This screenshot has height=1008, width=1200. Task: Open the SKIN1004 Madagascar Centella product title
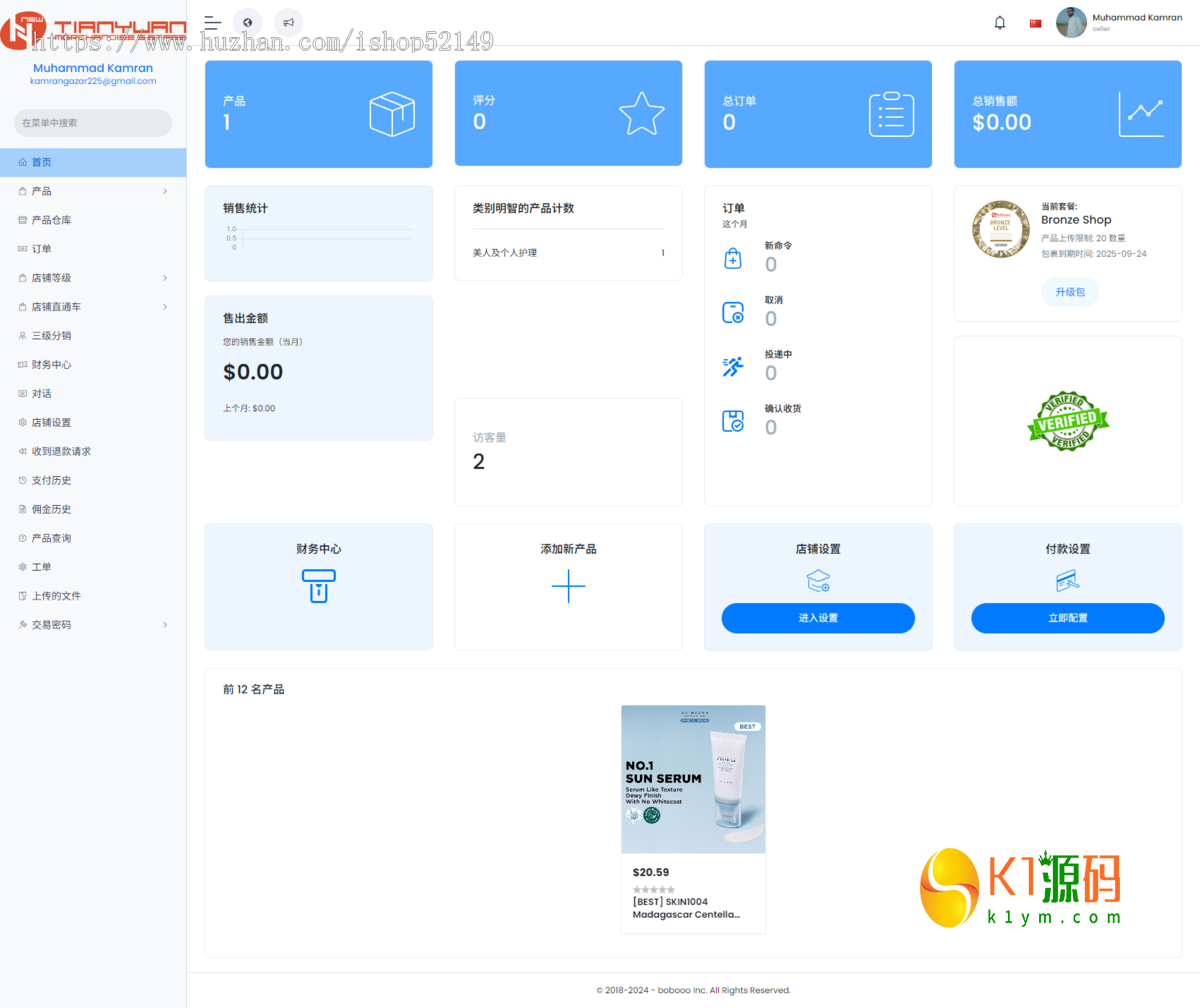pos(686,908)
